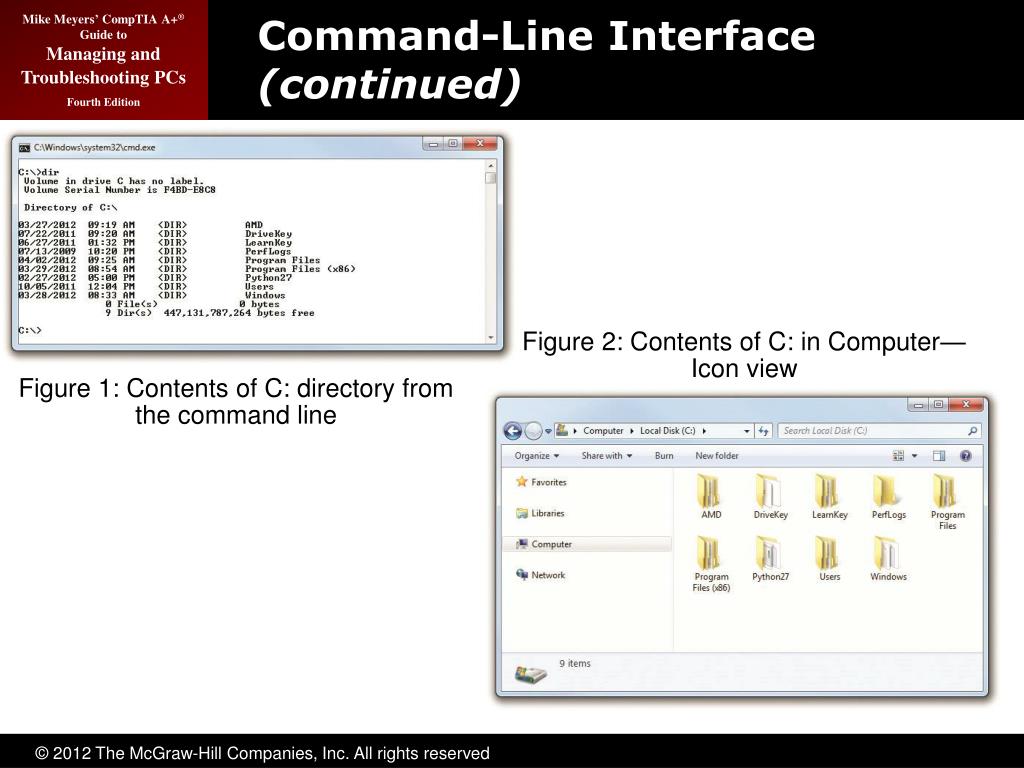This screenshot has width=1024, height=768.
Task: Open the Users folder icon
Action: tap(829, 559)
